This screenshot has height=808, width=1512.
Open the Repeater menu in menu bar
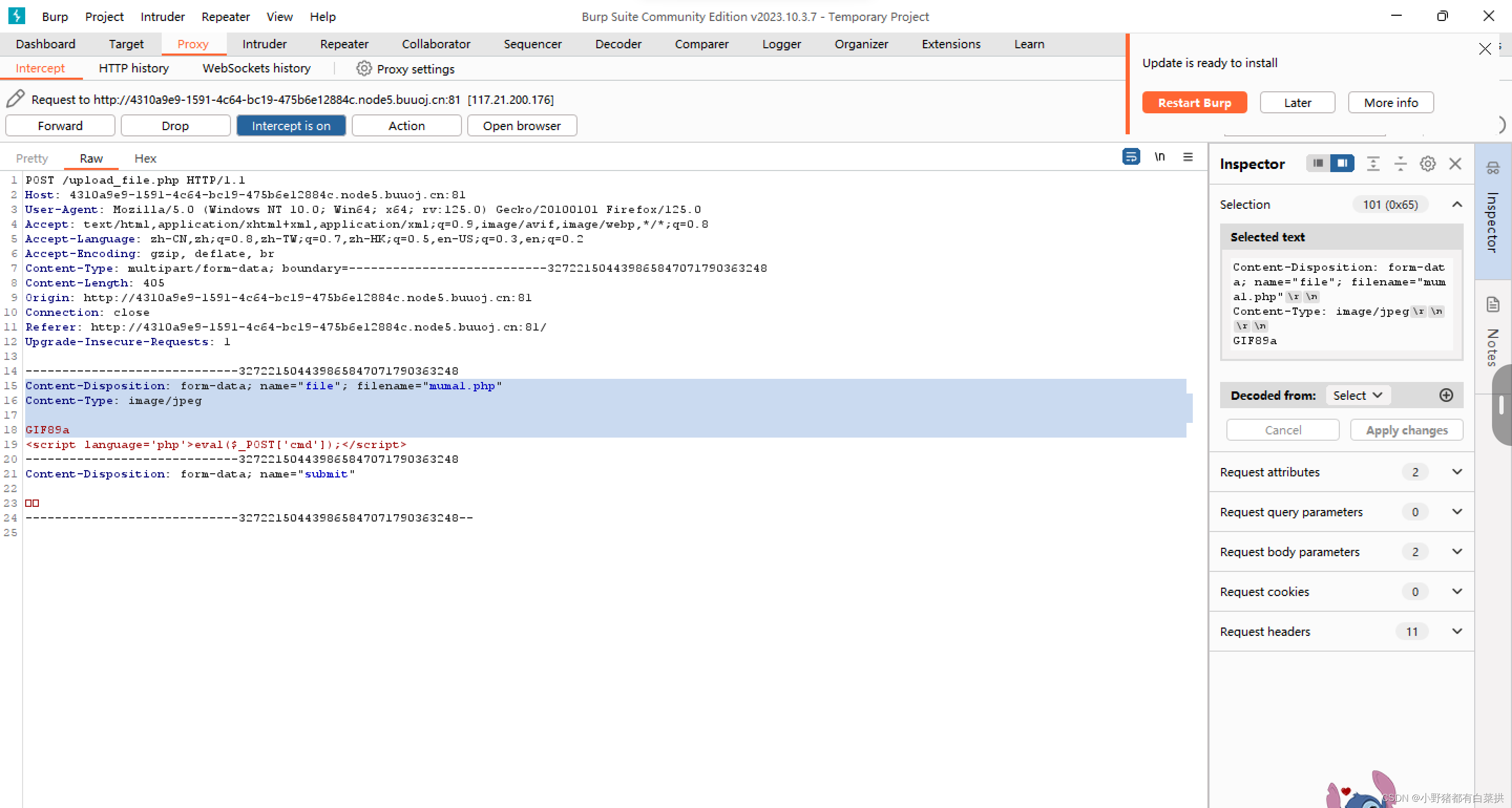click(x=225, y=16)
